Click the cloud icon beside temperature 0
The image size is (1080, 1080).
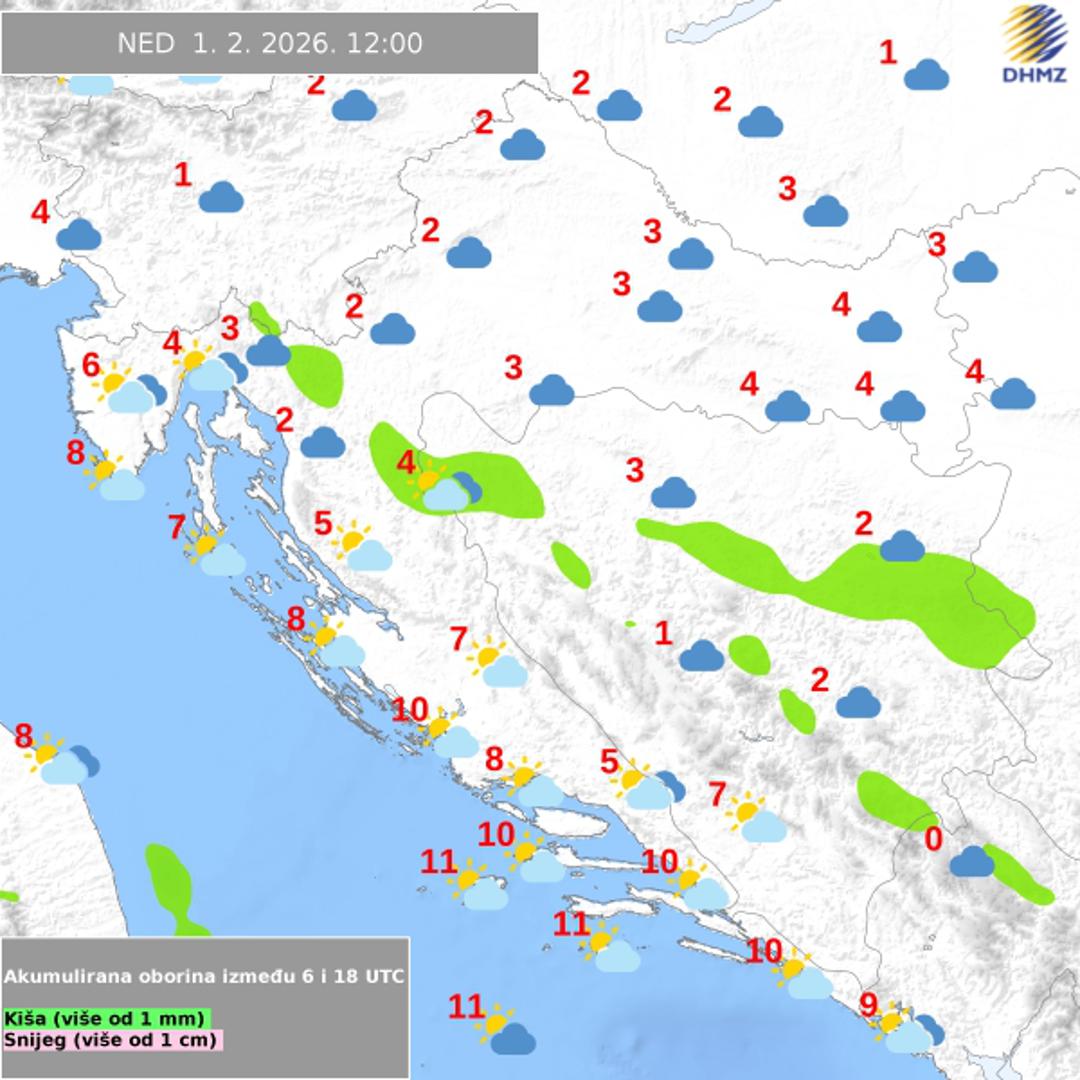pos(971,861)
